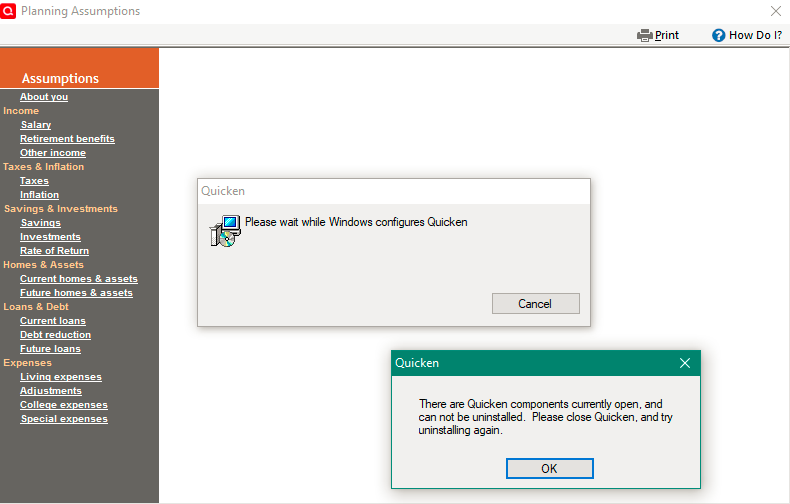Image resolution: width=790 pixels, height=504 pixels.
Task: Open Future homes & assets
Action: tap(76, 293)
